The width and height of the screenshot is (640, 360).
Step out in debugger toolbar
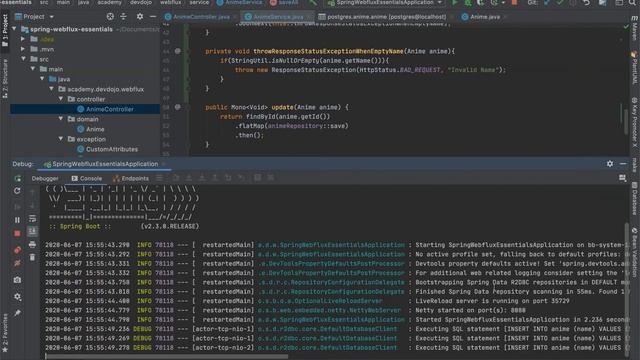(215, 178)
